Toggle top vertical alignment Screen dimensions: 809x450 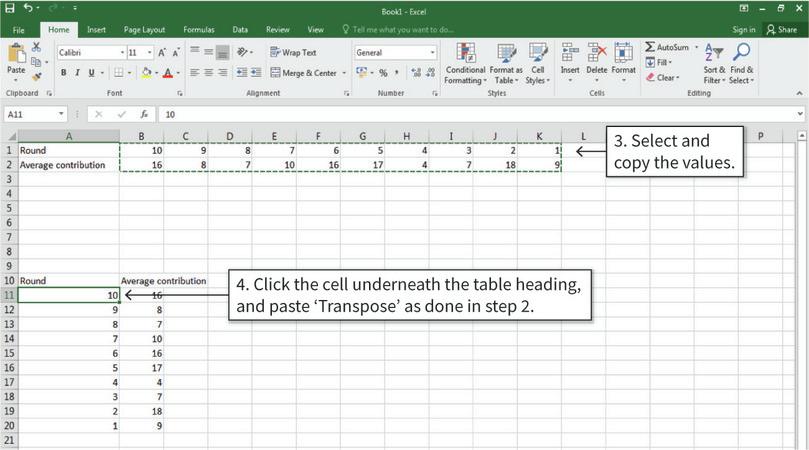[x=195, y=52]
